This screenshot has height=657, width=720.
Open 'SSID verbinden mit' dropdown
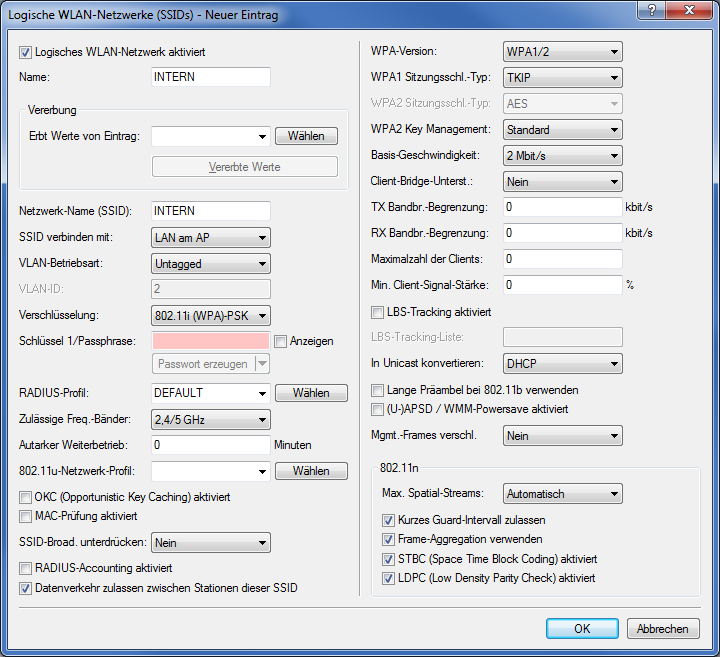pyautogui.click(x=210, y=237)
